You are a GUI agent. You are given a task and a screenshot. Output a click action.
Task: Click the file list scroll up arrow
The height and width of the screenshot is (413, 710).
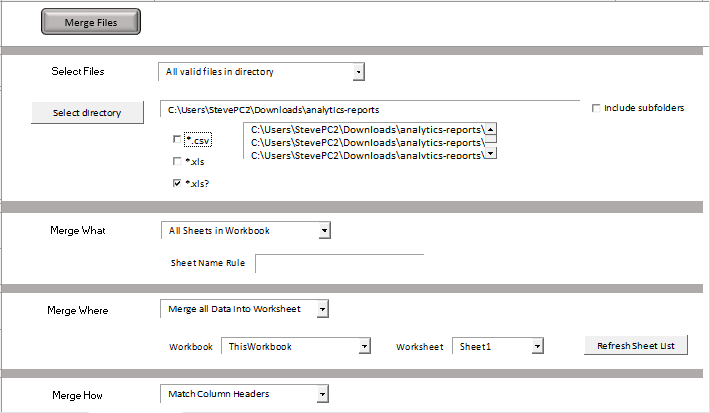tap(491, 129)
